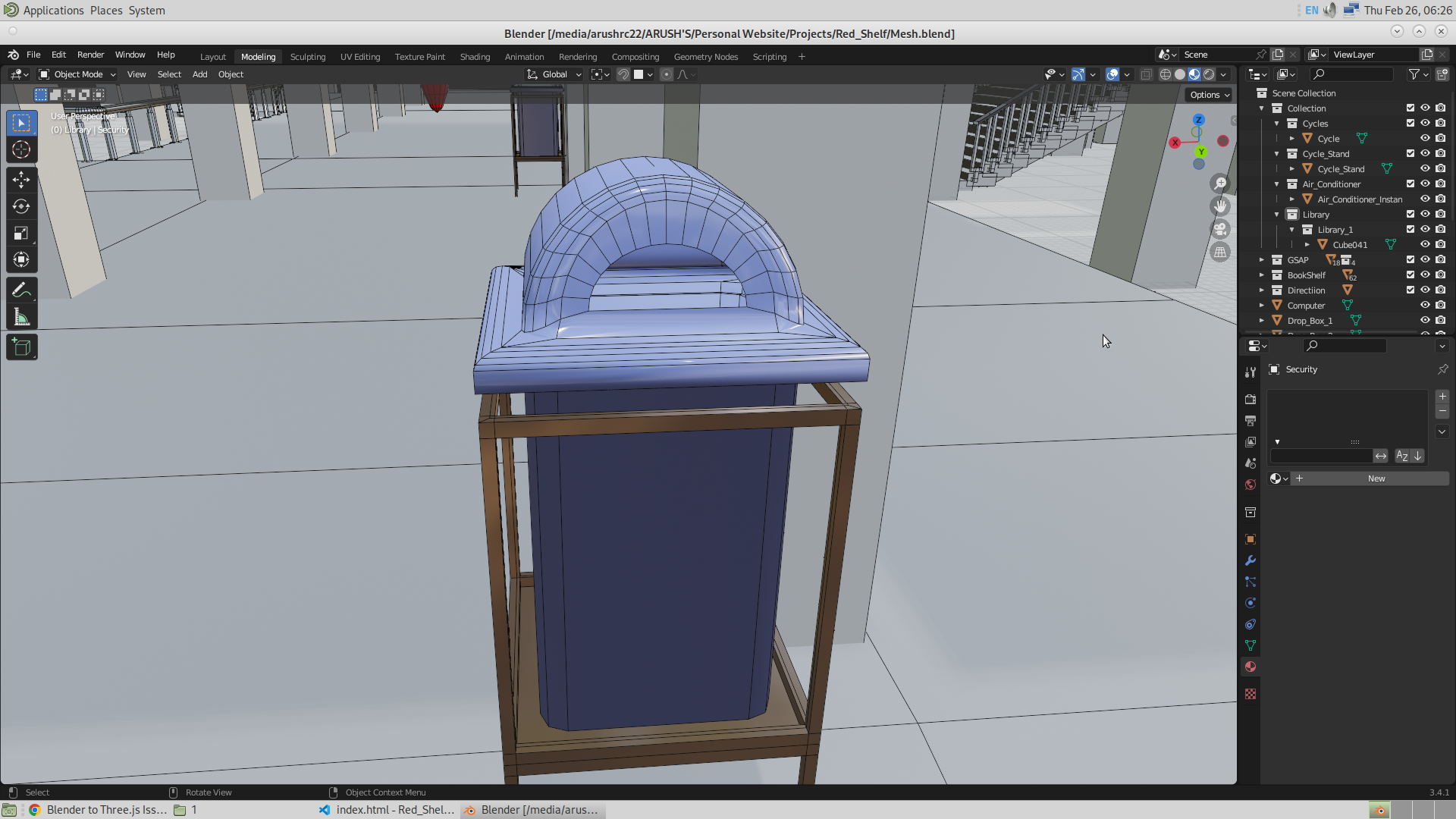Click the red X axis gizmo handle
The width and height of the screenshot is (1456, 819).
point(1175,142)
